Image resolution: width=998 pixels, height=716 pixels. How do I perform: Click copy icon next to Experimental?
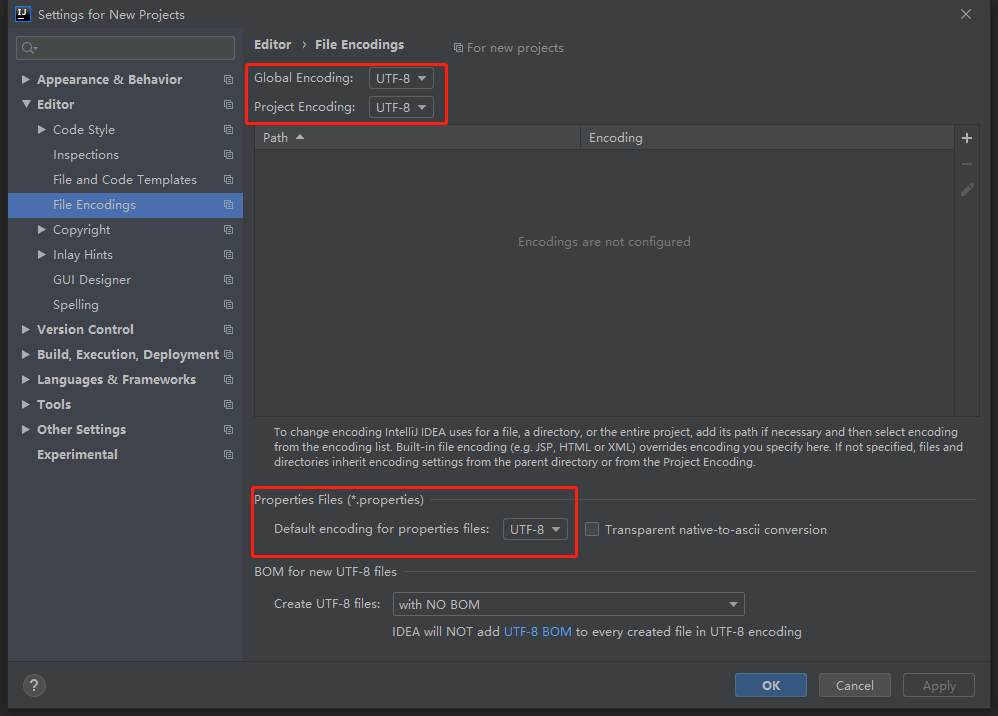click(228, 454)
